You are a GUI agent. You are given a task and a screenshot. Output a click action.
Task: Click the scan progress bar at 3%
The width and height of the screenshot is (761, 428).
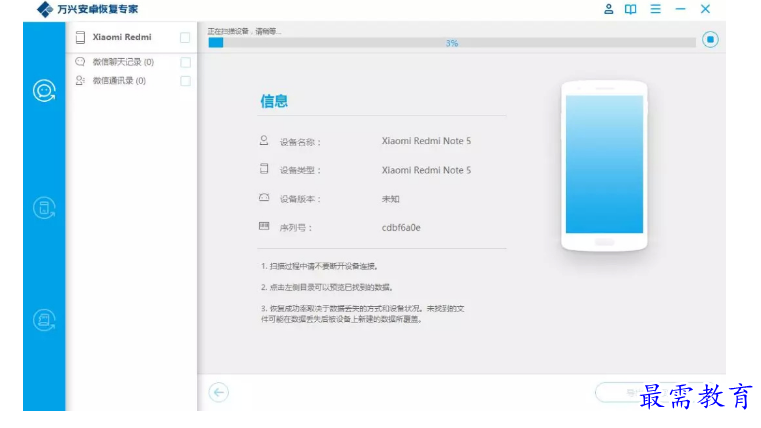(x=452, y=43)
